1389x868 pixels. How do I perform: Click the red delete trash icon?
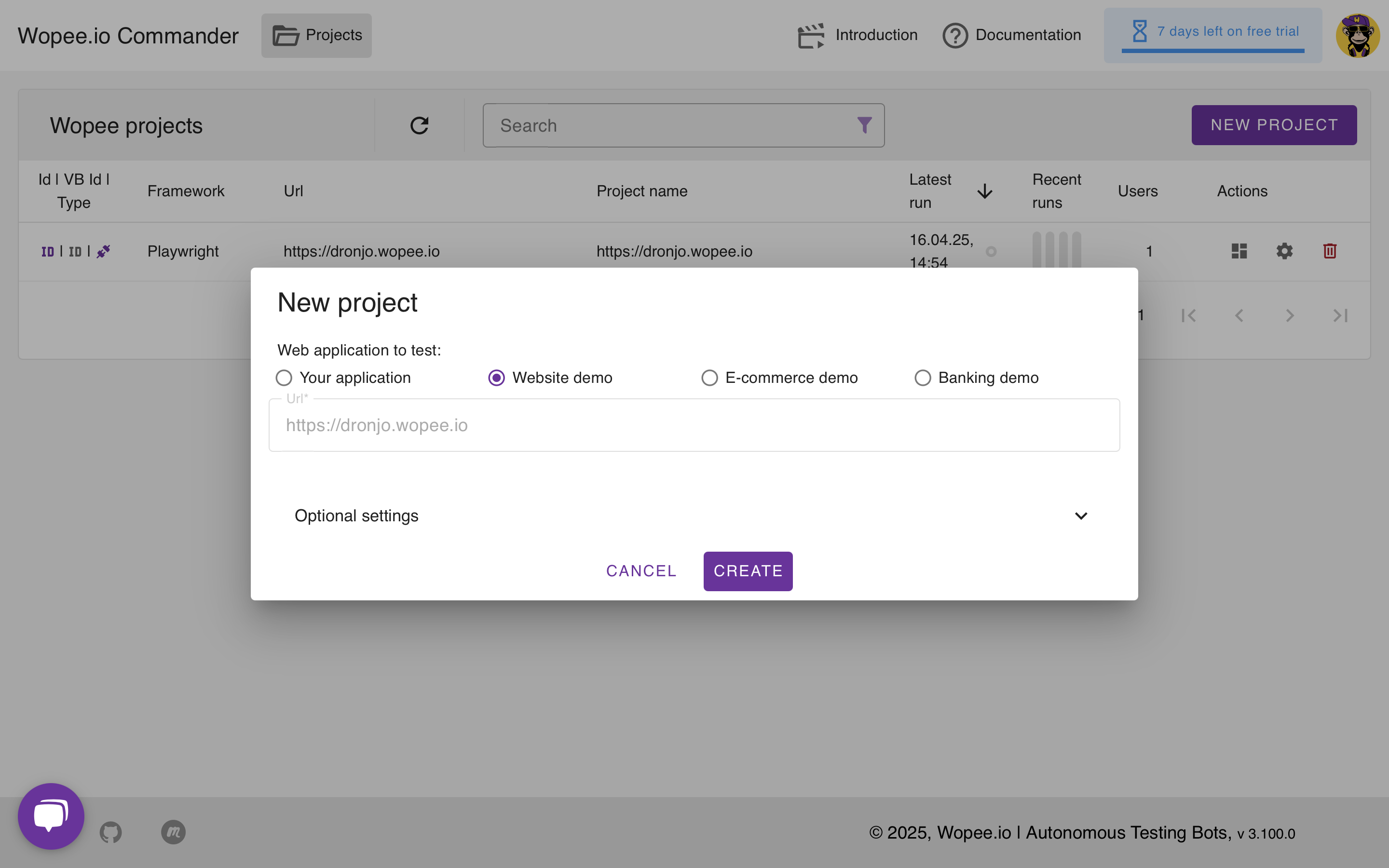point(1330,251)
